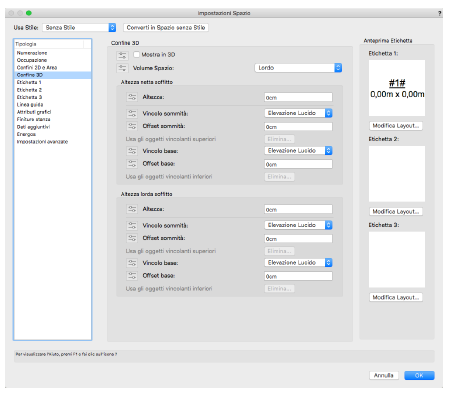Select Confine 3D in the list
Screen dimensions: 450x394
click(52, 75)
